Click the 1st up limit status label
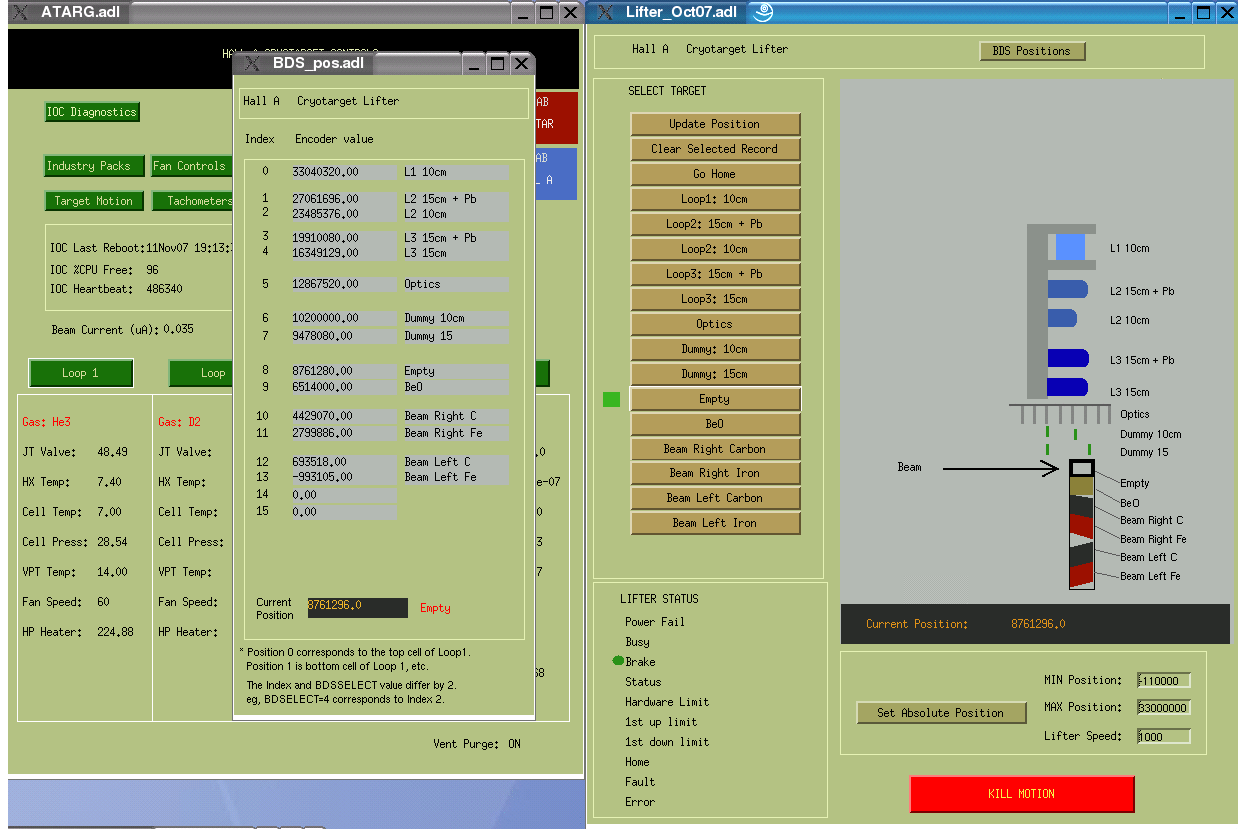 [x=661, y=722]
